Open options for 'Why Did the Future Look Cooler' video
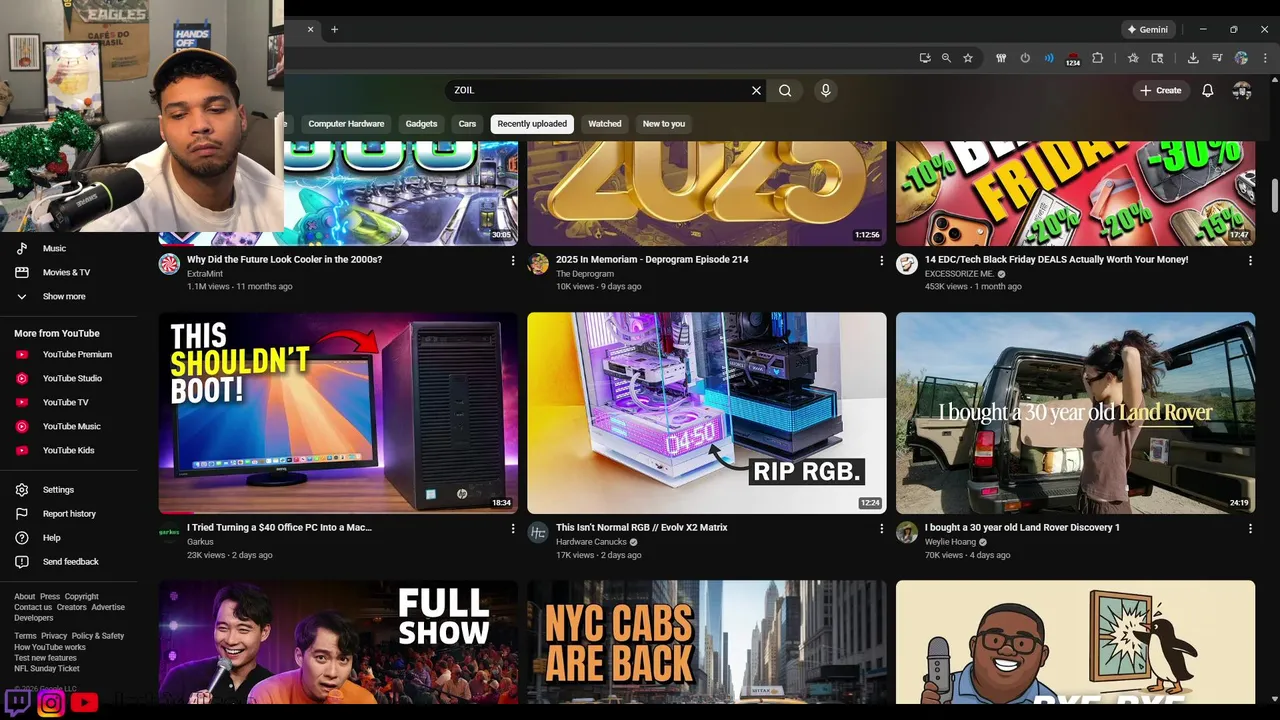The height and width of the screenshot is (720, 1280). coord(513,260)
